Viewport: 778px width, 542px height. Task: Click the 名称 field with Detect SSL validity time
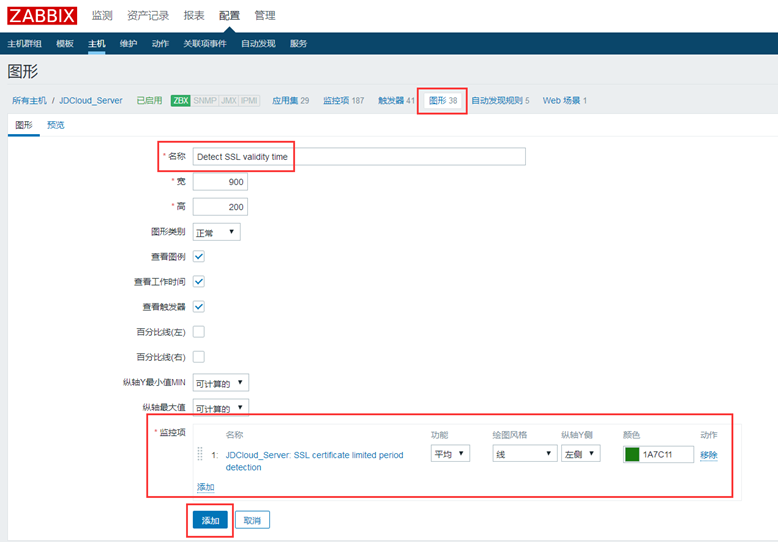pos(359,157)
